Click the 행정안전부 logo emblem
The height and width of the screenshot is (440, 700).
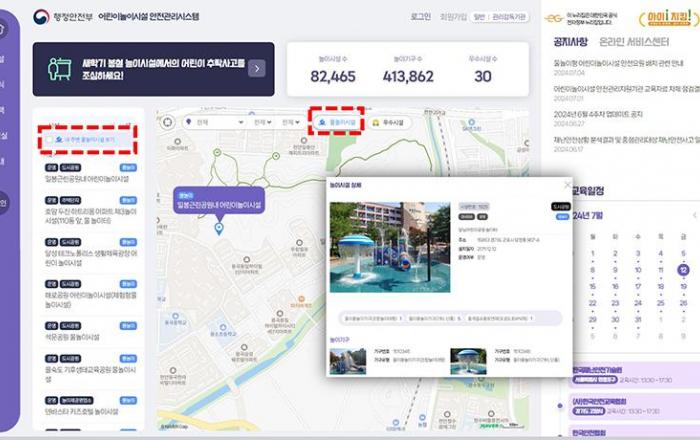click(41, 17)
